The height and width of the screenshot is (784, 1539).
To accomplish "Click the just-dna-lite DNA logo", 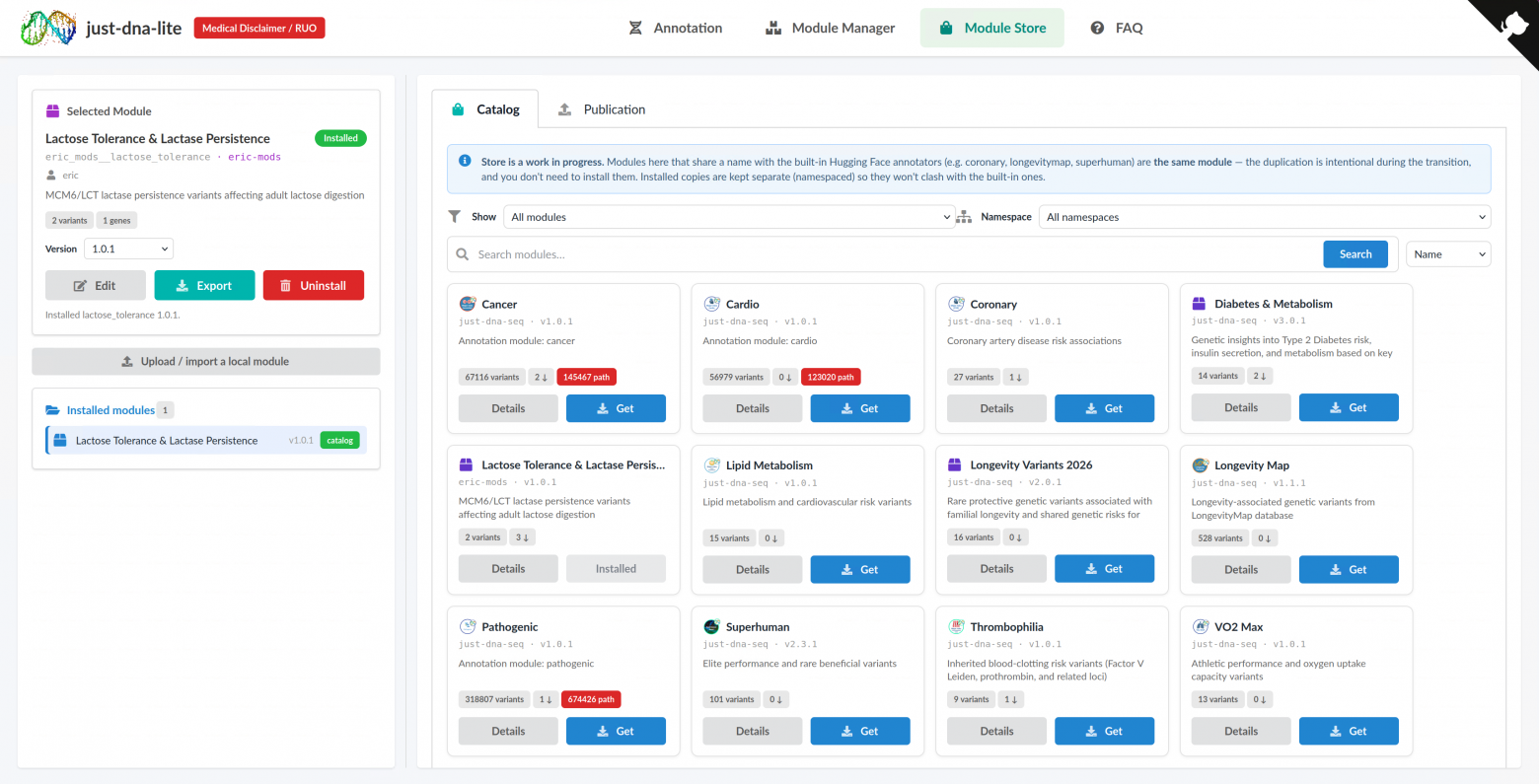I will coord(48,28).
